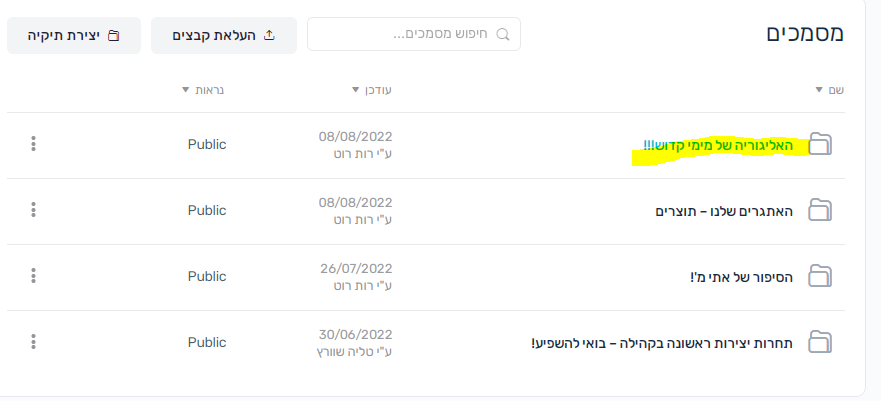
Task: Click the העלאת קבצים upload button
Action: click(224, 35)
